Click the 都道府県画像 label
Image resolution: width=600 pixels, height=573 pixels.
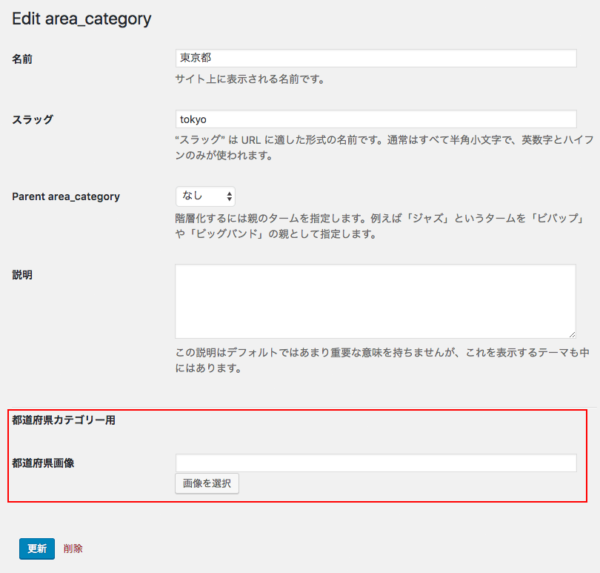click(44, 463)
